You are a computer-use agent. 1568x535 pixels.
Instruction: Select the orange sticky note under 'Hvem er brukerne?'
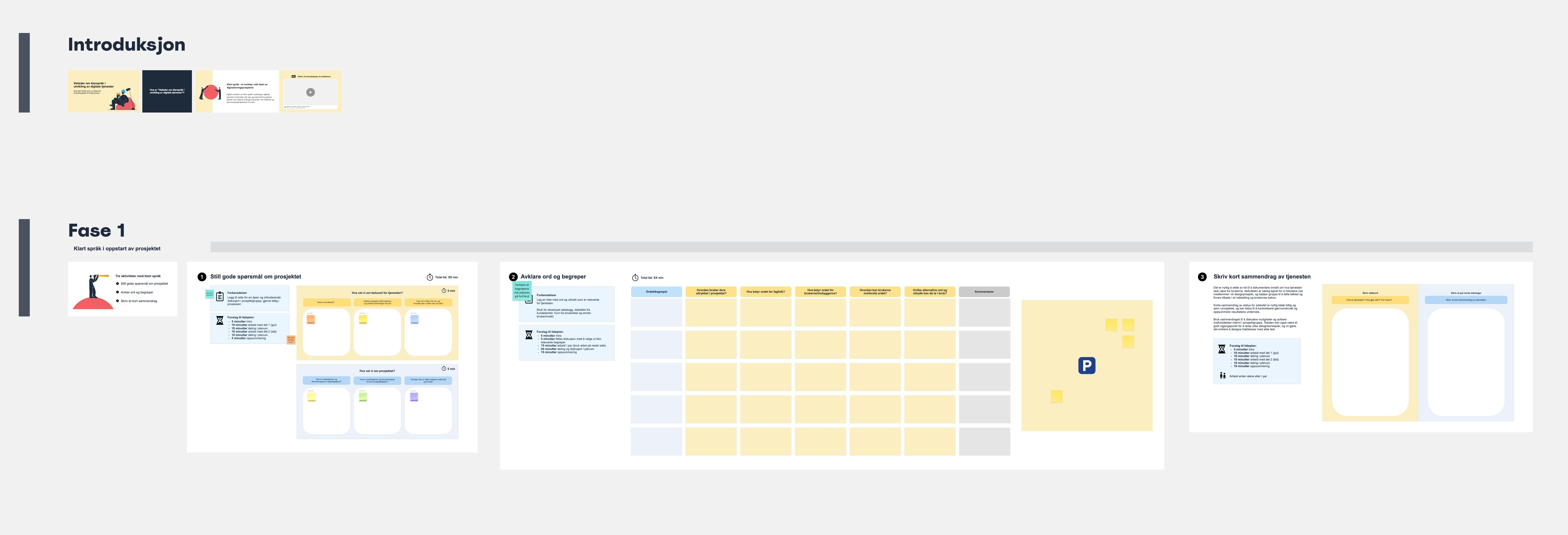click(310, 319)
